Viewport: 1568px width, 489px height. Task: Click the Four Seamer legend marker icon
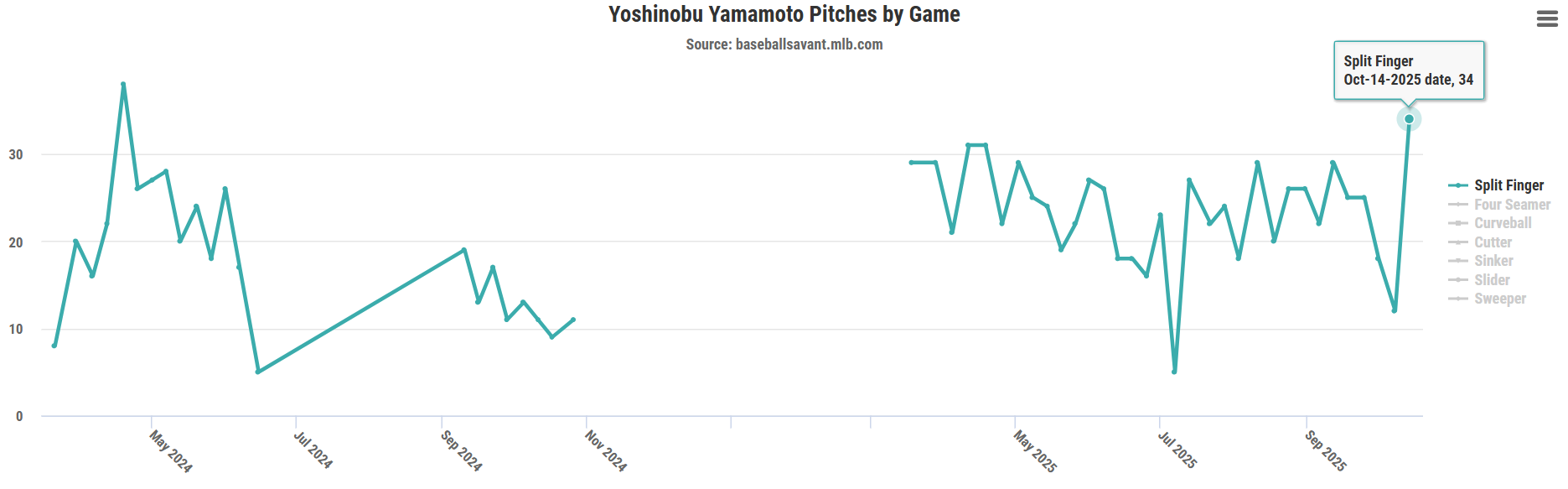pyautogui.click(x=1458, y=205)
